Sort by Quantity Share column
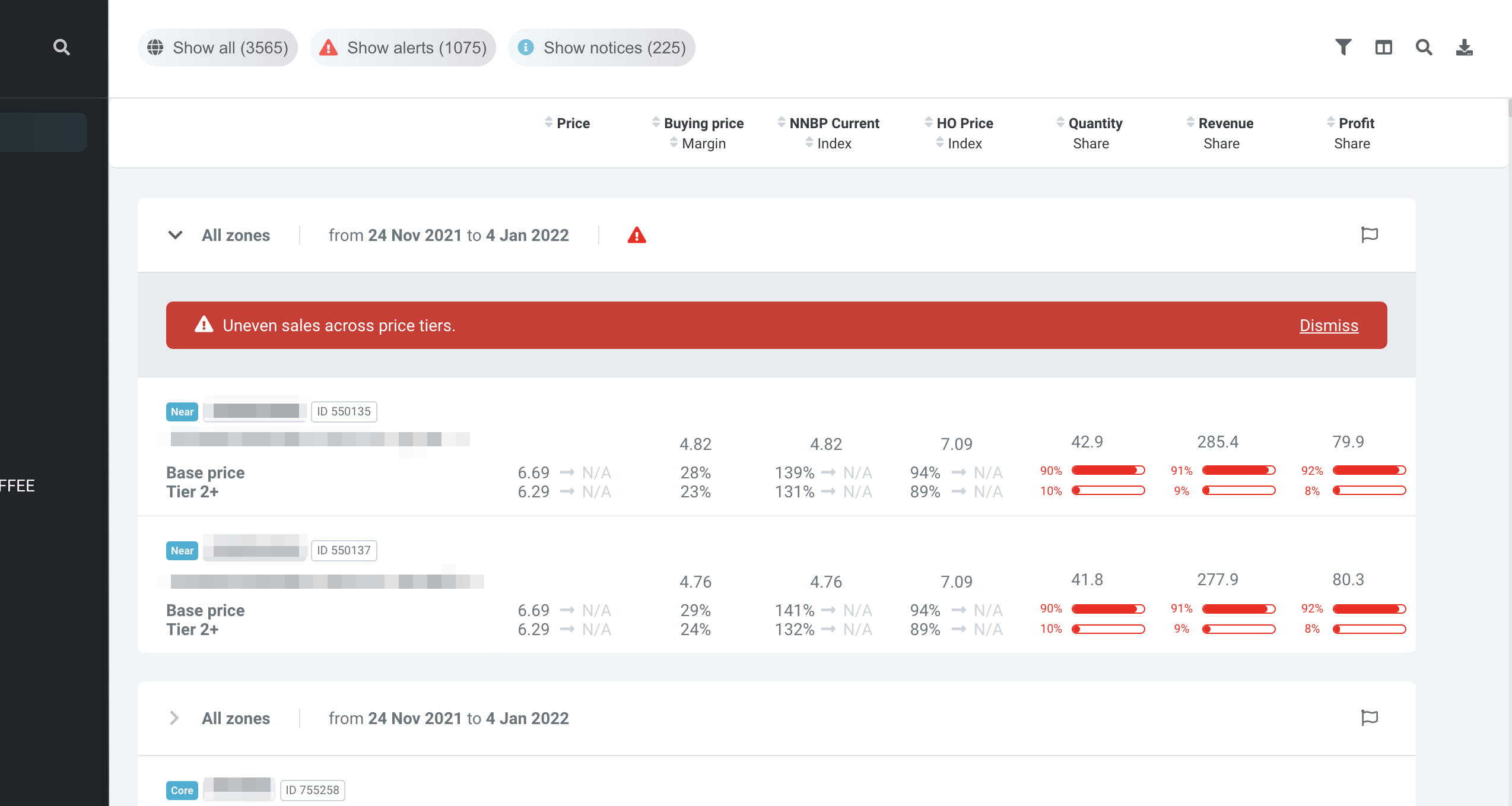This screenshot has height=806, width=1512. tap(1090, 123)
